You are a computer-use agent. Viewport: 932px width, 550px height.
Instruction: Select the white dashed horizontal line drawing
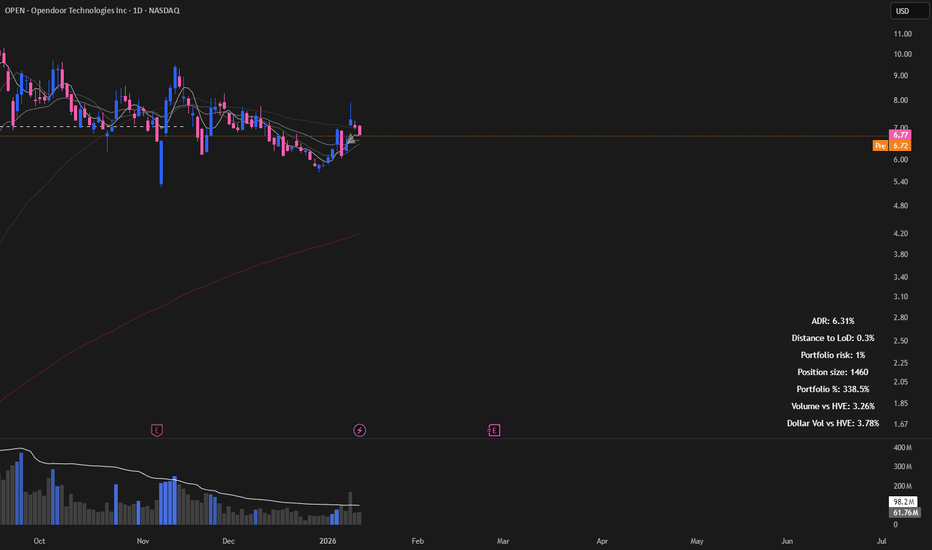coord(92,127)
